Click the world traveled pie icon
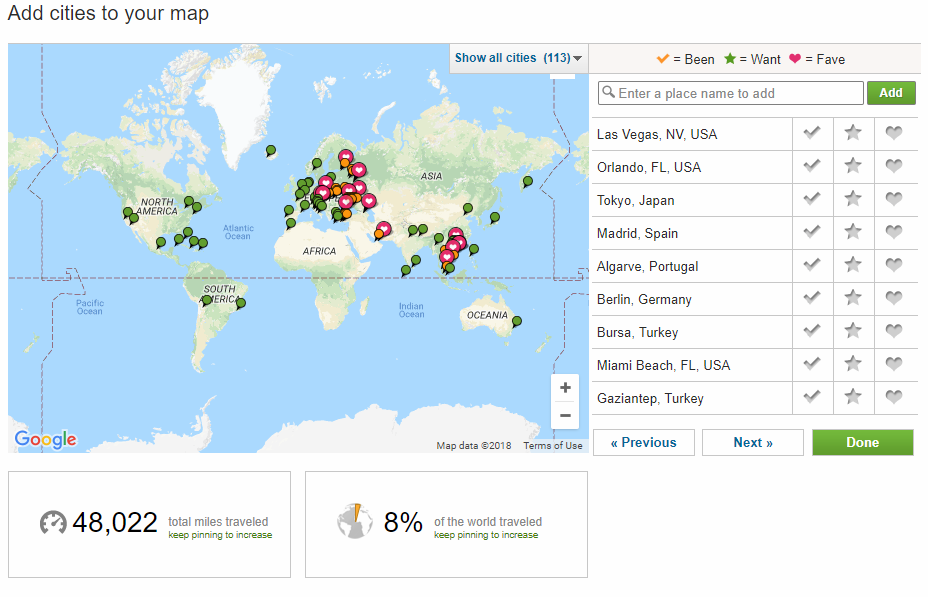This screenshot has height=597, width=928. (x=355, y=521)
